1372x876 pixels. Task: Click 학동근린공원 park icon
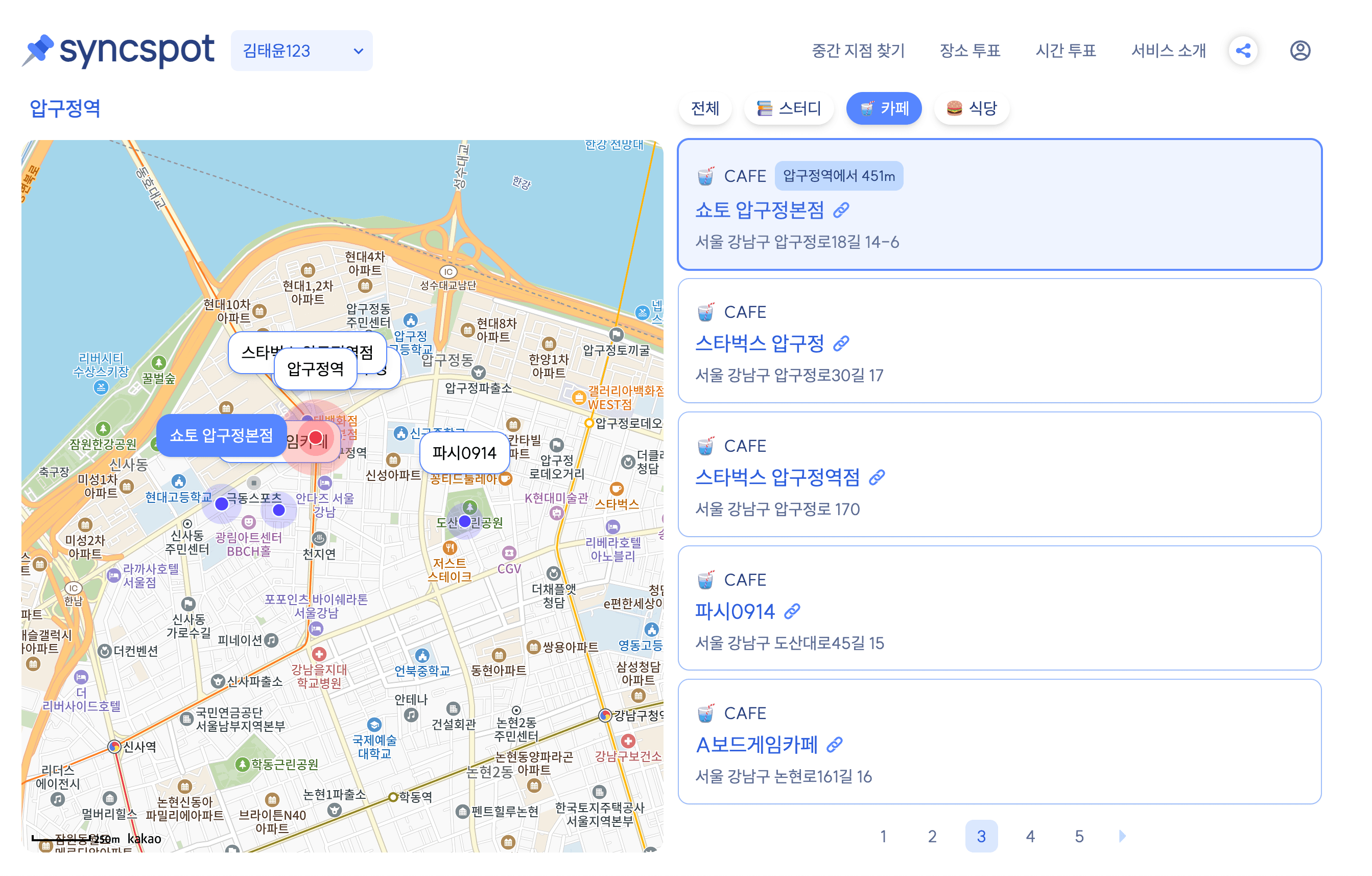click(242, 764)
